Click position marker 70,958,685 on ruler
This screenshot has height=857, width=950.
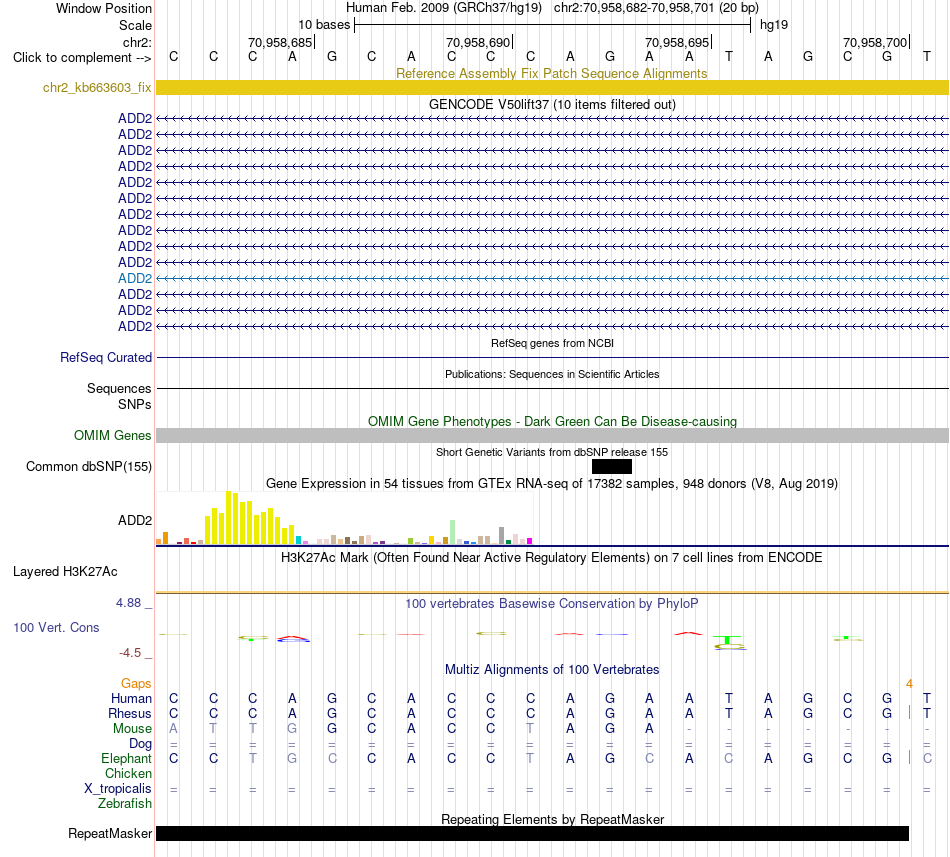[x=280, y=42]
